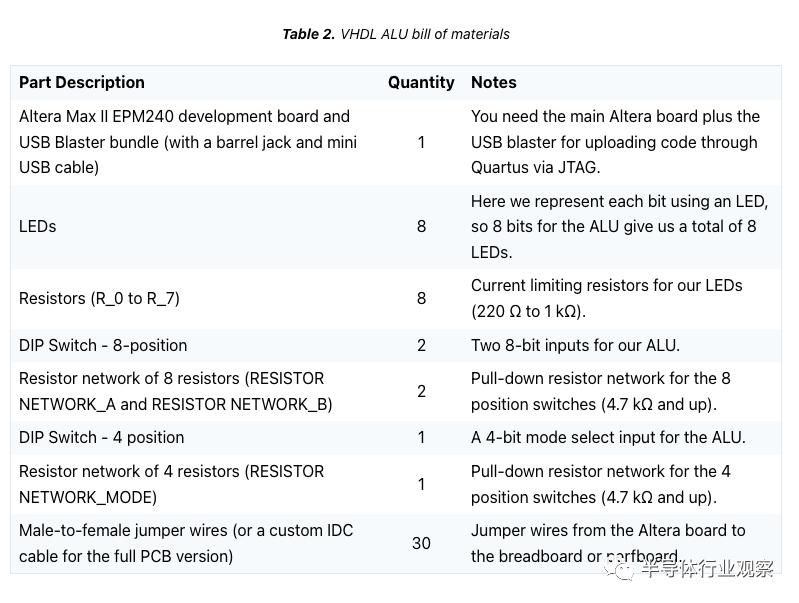The width and height of the screenshot is (799, 603).
Task: Click the Two 8-bit inputs note
Action: coord(575,345)
